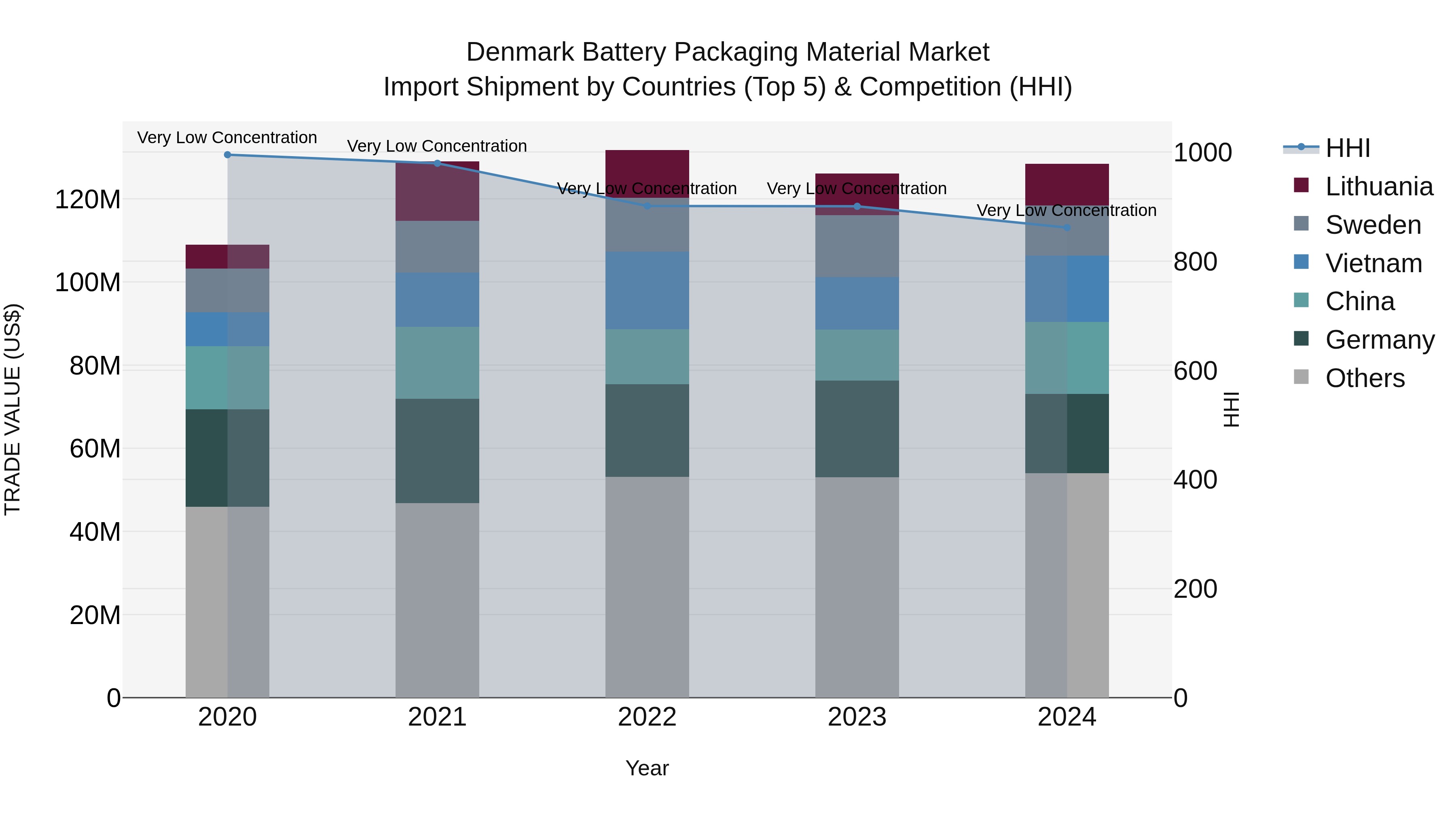Select the 2022 Germany bar segment

click(x=647, y=430)
